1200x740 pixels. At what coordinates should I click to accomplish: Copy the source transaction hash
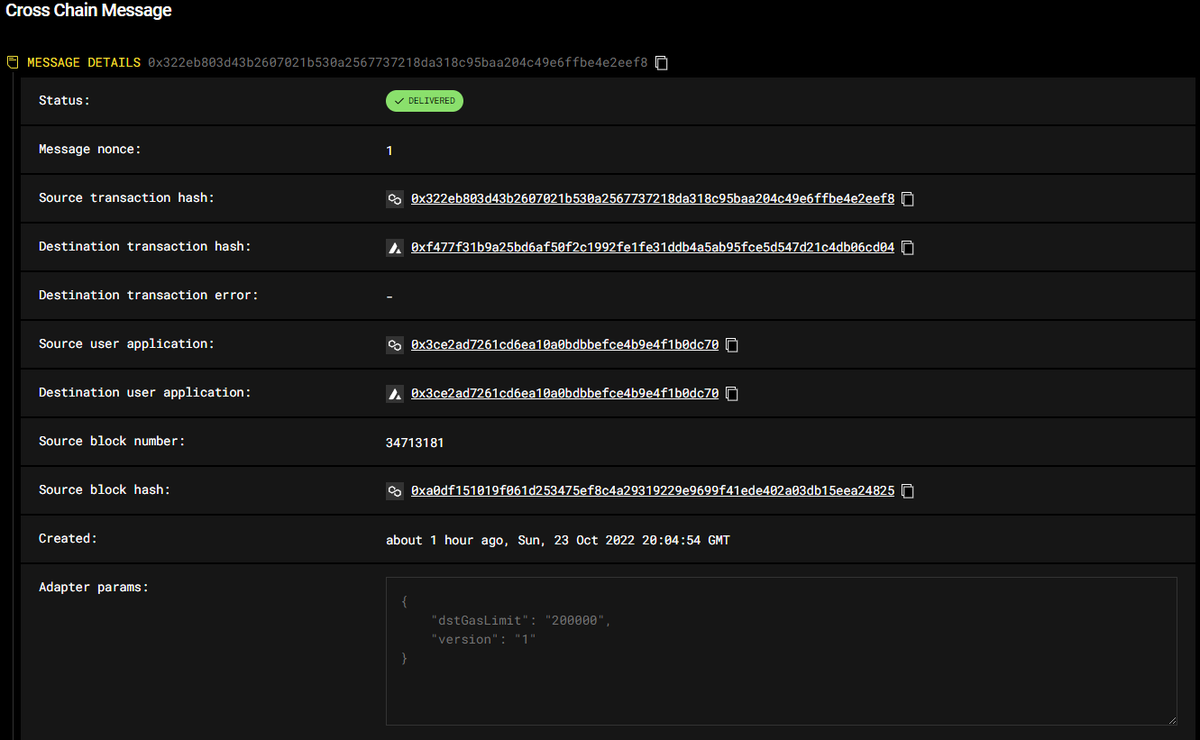[908, 199]
